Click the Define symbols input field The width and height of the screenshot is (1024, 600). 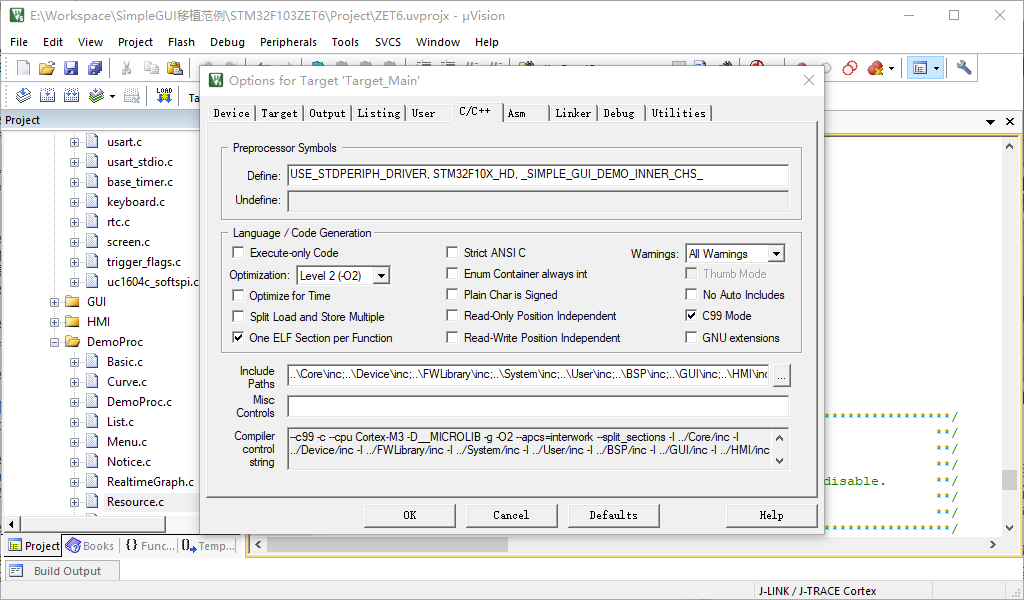coord(537,174)
